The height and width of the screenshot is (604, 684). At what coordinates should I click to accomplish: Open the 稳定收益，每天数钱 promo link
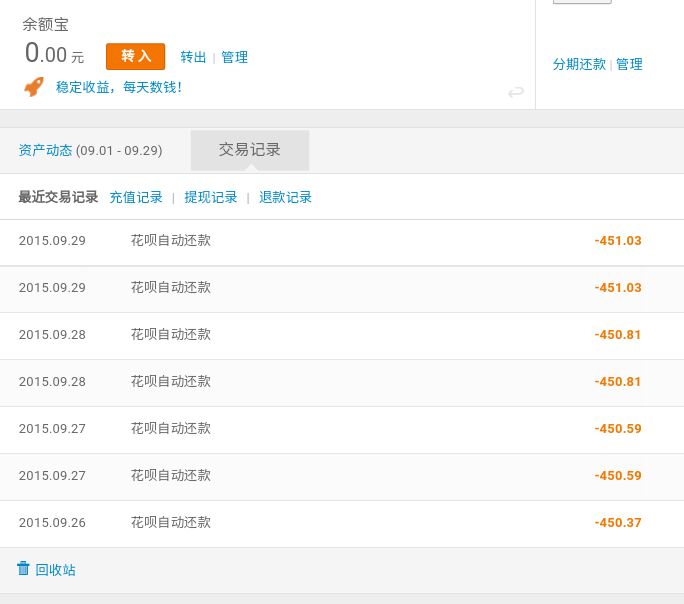tap(118, 87)
